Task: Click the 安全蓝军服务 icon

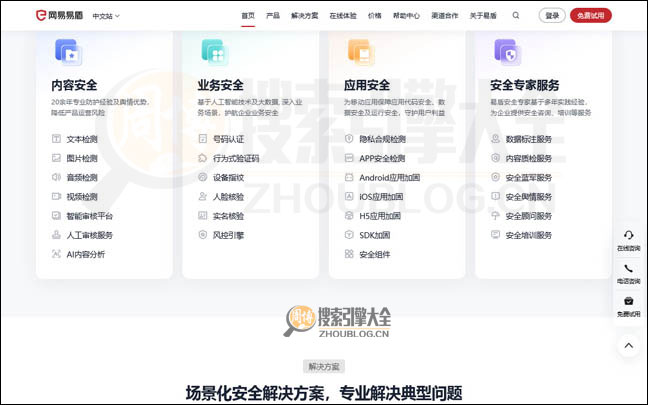Action: click(495, 177)
